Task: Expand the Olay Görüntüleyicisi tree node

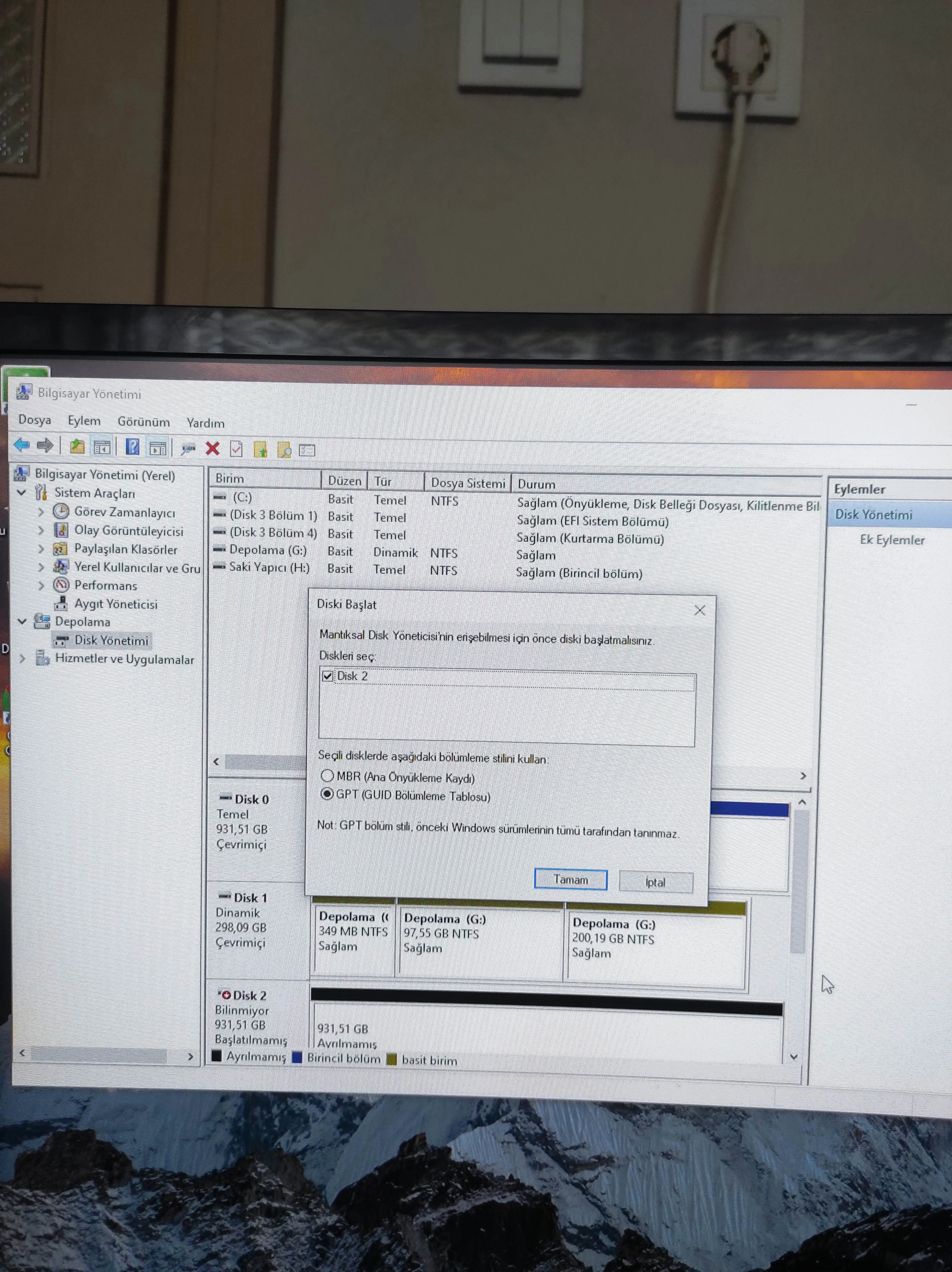Action: (x=41, y=530)
